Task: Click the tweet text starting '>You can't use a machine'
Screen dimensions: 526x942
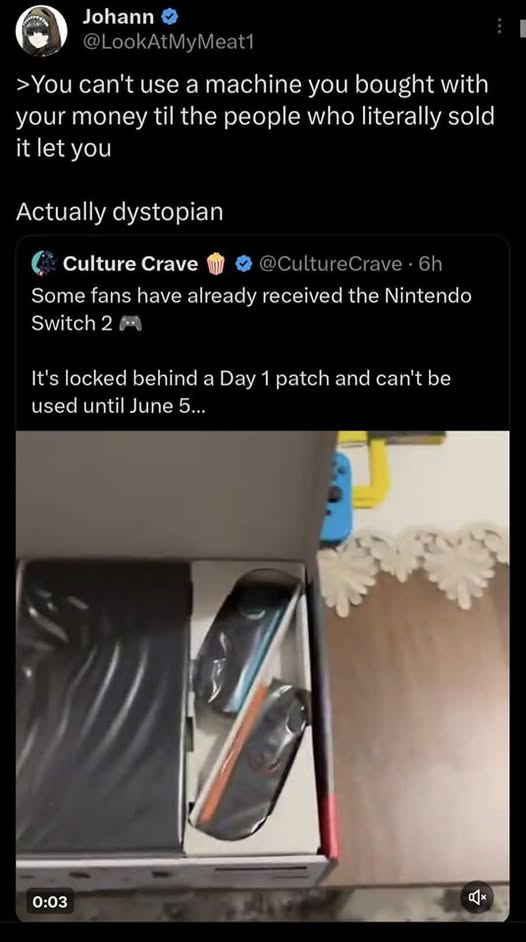Action: click(x=255, y=115)
